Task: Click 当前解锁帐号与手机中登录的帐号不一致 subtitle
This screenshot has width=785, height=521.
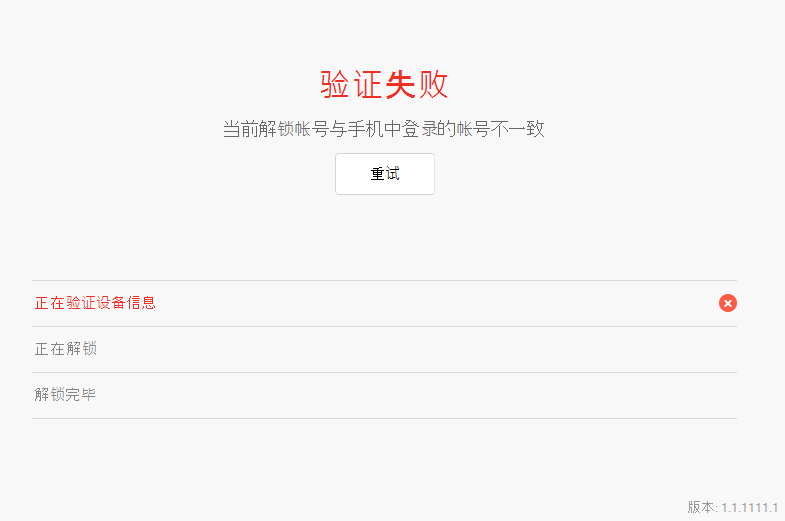Action: [383, 129]
